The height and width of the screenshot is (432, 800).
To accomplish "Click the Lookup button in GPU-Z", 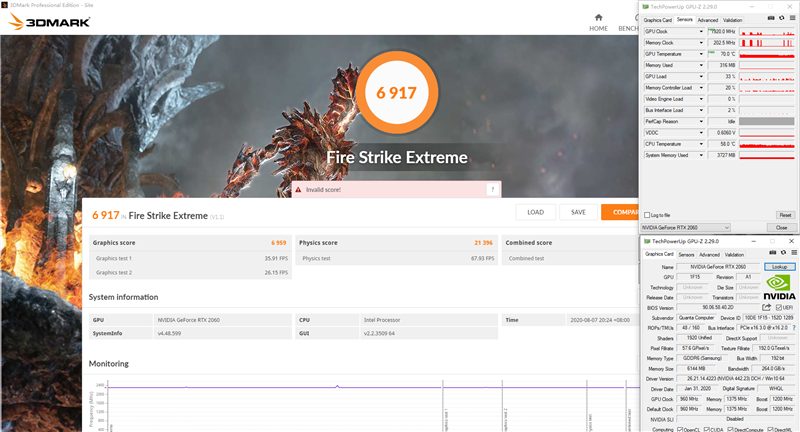I will 779,267.
